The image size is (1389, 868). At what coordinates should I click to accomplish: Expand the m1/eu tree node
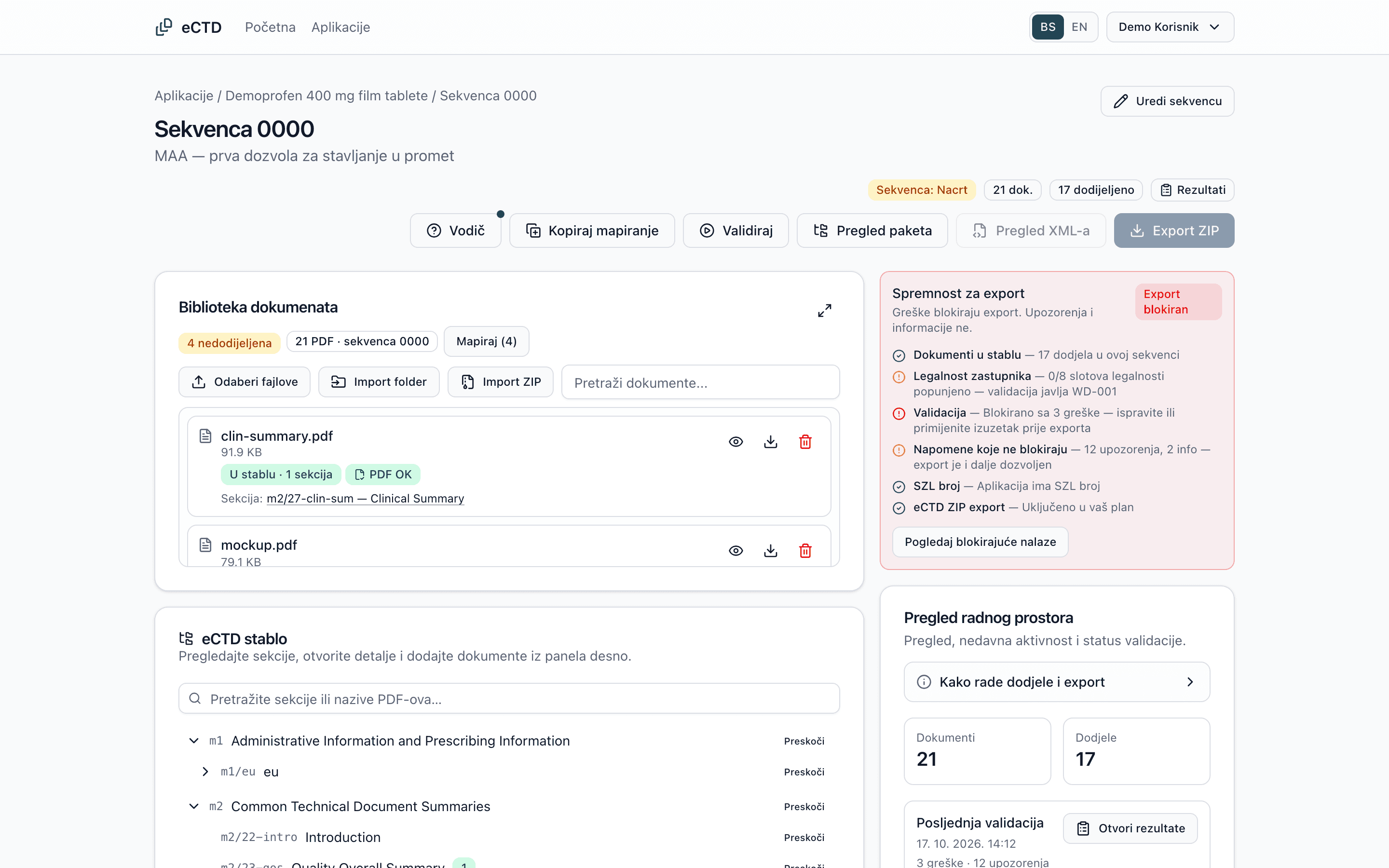tap(205, 772)
